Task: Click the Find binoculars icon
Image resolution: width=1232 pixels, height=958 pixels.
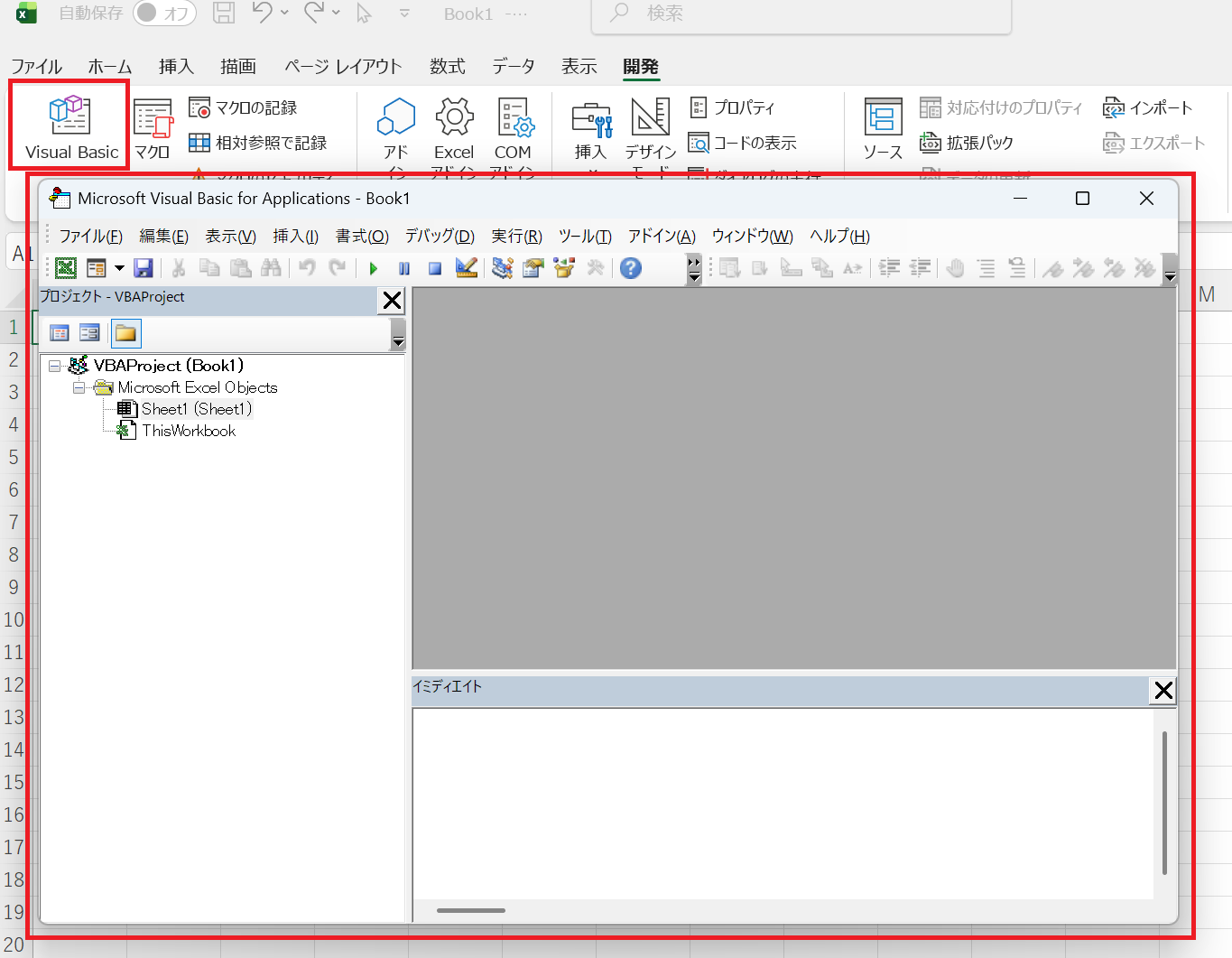Action: 271,268
